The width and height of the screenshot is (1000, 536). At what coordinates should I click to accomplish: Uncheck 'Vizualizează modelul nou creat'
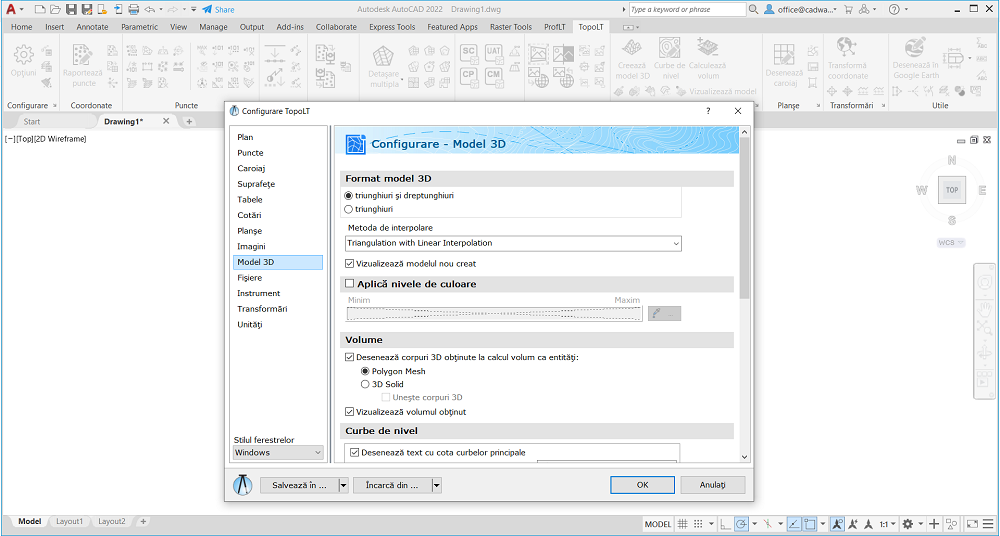[349, 263]
